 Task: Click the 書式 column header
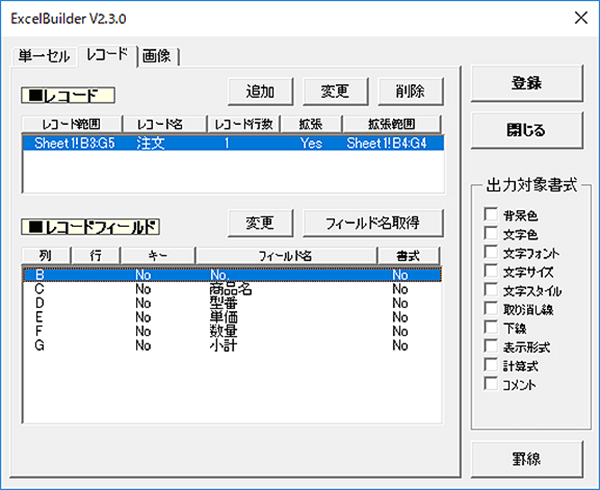[x=409, y=256]
